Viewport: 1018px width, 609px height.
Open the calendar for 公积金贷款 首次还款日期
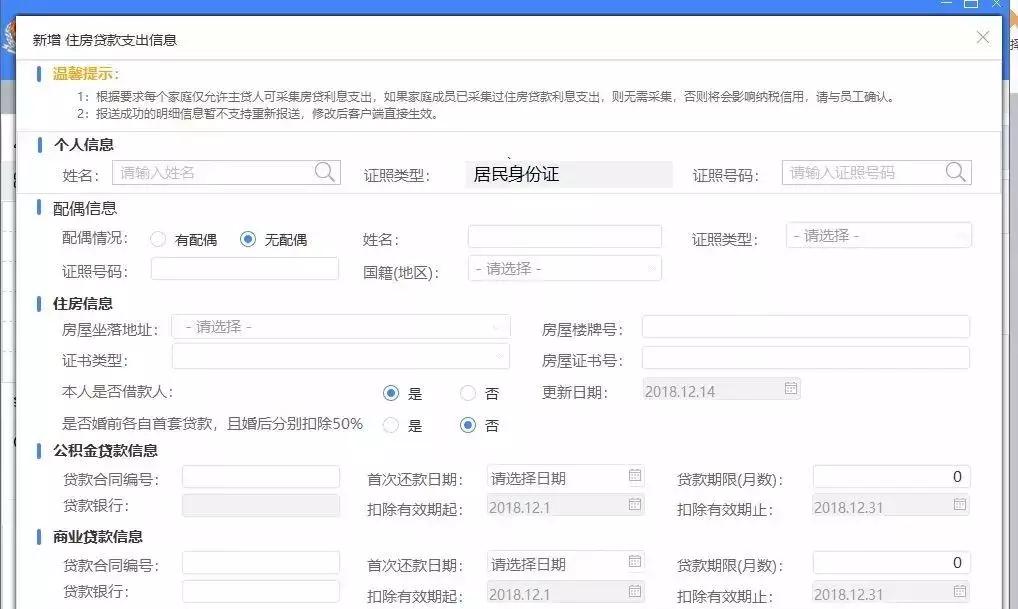[x=634, y=477]
